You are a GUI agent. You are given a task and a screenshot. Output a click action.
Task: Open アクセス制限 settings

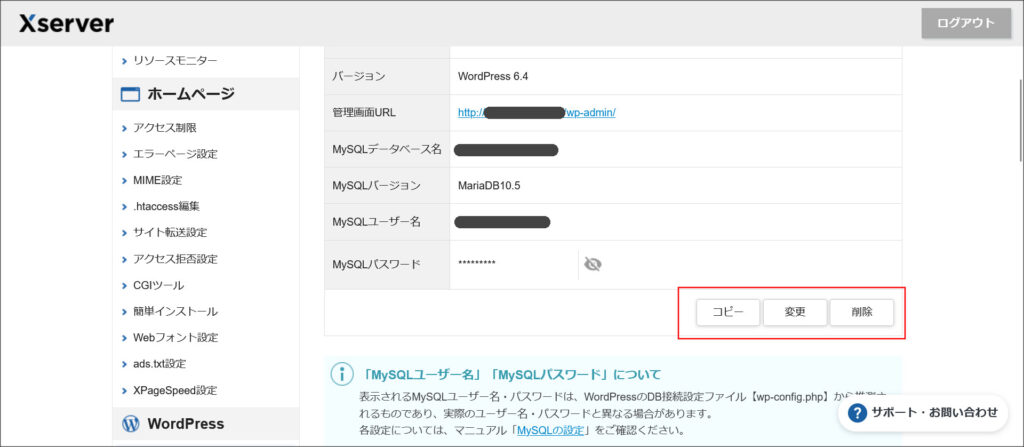pyautogui.click(x=165, y=128)
